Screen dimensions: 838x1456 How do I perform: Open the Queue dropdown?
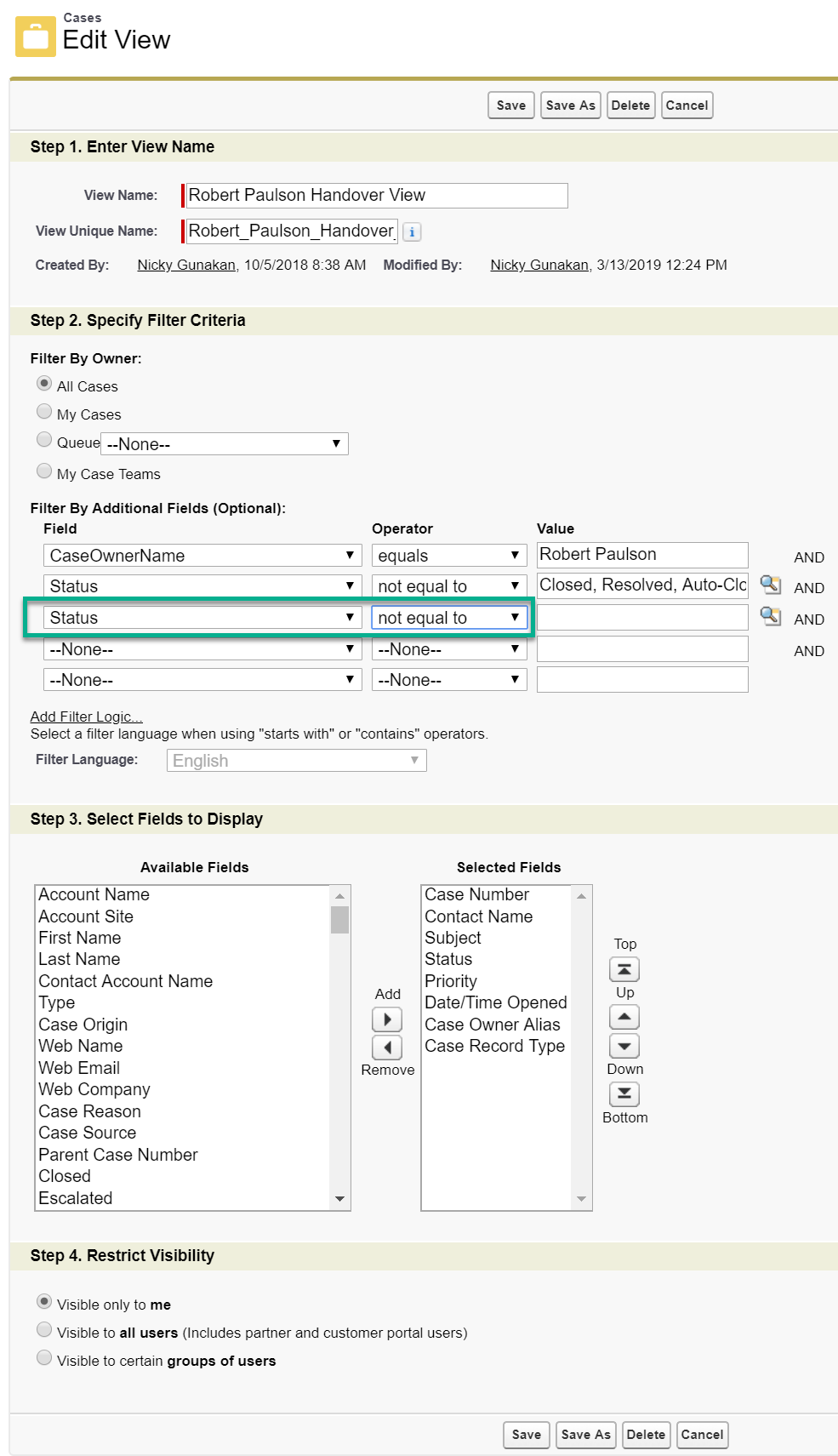pyautogui.click(x=225, y=443)
